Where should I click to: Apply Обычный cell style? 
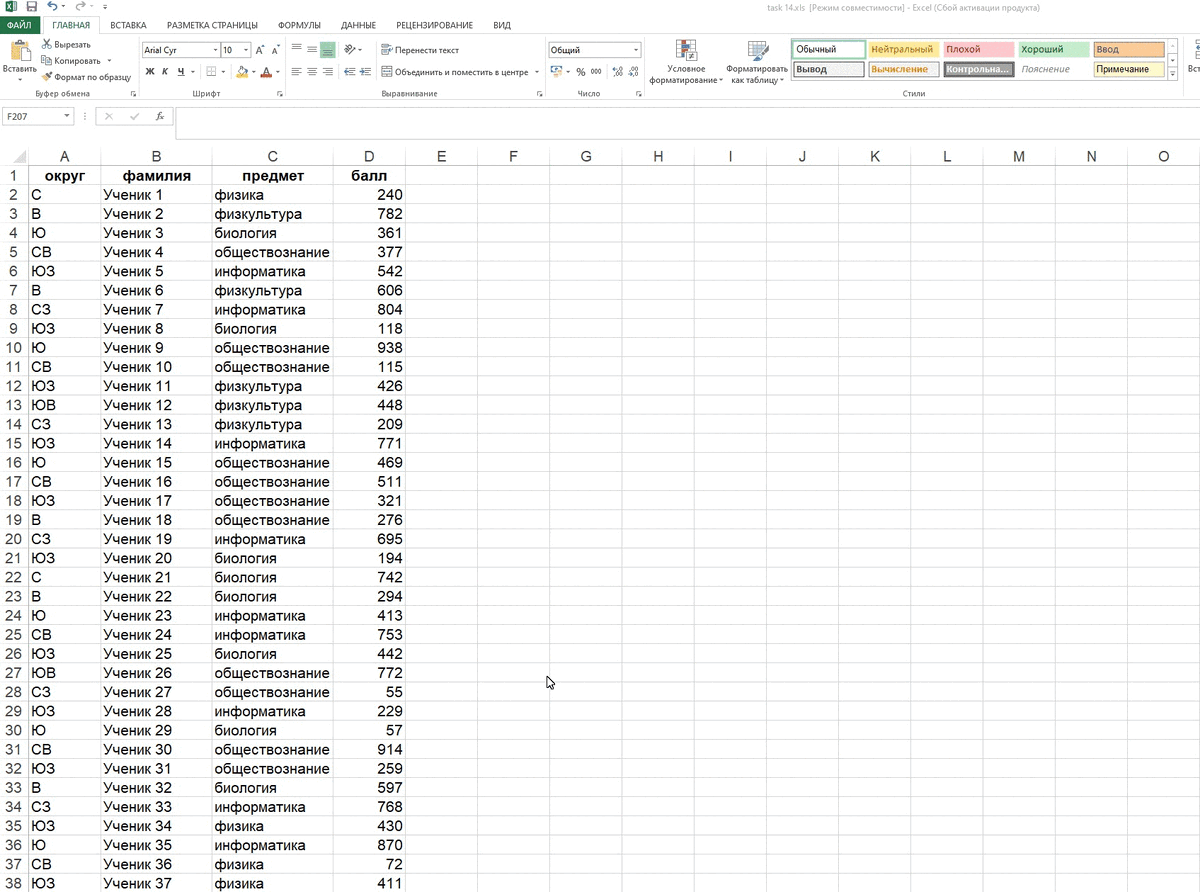point(829,49)
